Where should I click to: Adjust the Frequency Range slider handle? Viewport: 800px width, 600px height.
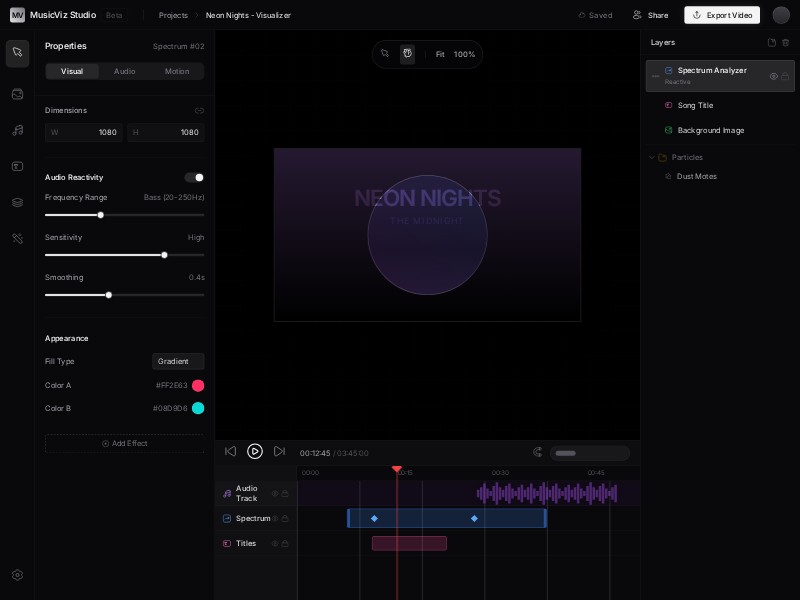click(x=101, y=215)
